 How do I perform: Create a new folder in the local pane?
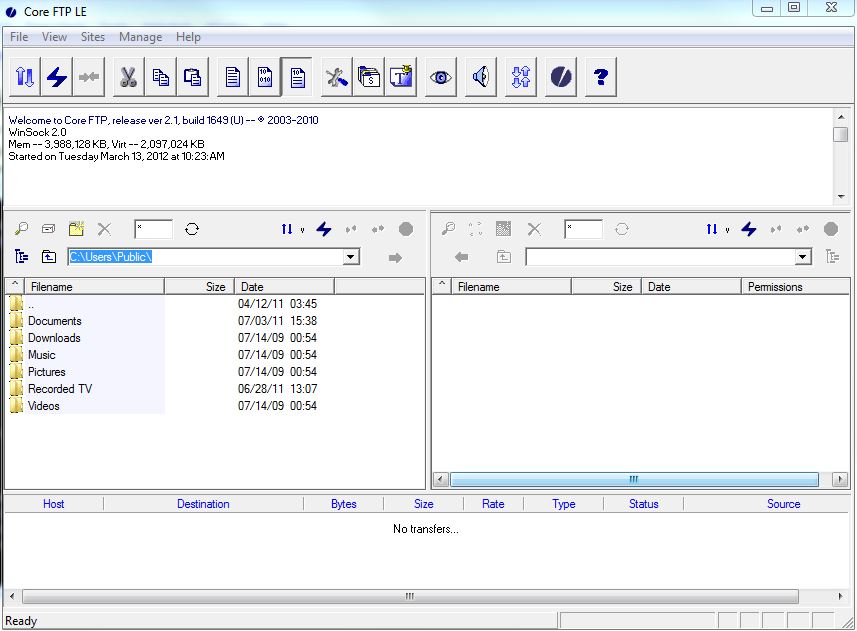coord(77,228)
